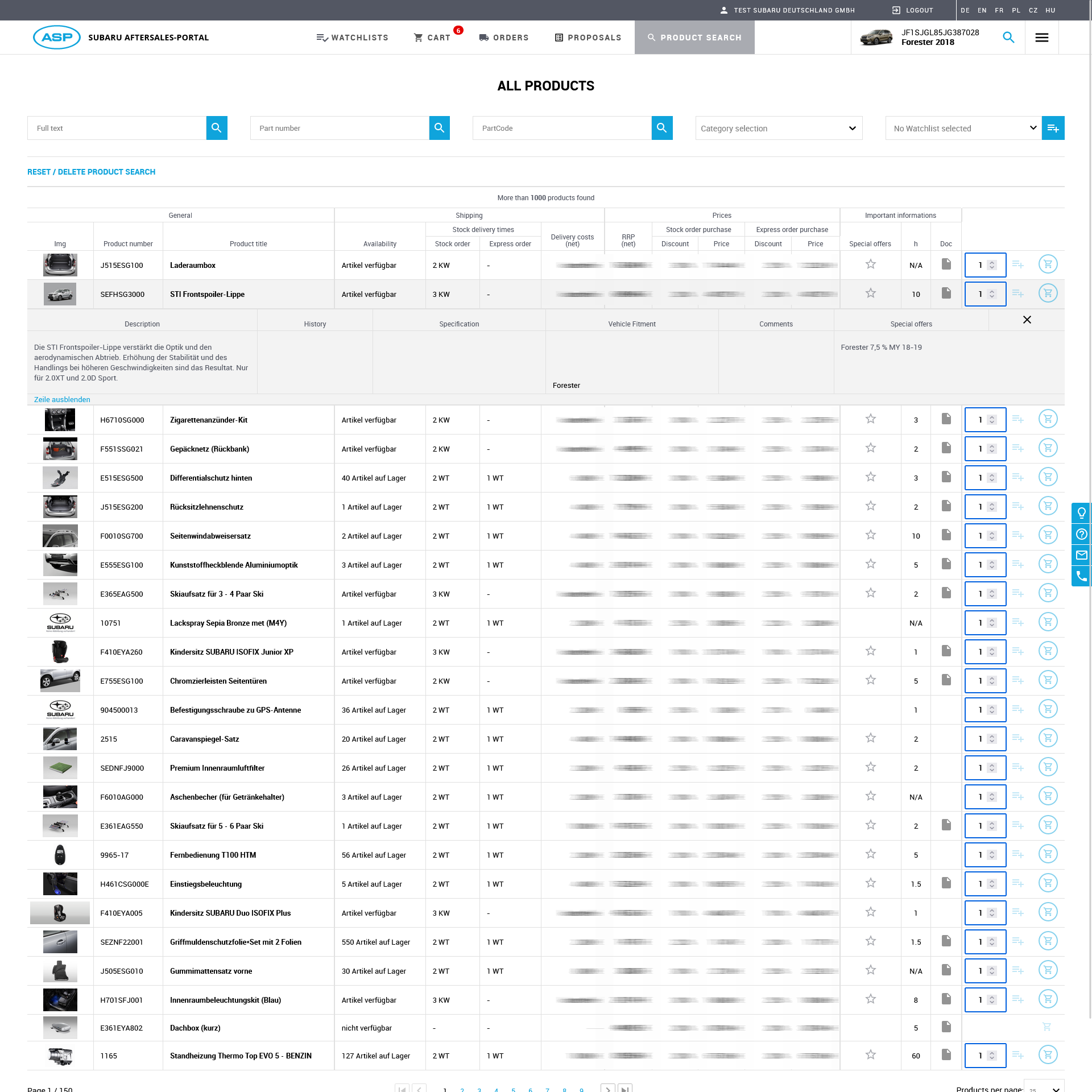
Task: Open the Products per page dropdown
Action: pos(1044,1087)
